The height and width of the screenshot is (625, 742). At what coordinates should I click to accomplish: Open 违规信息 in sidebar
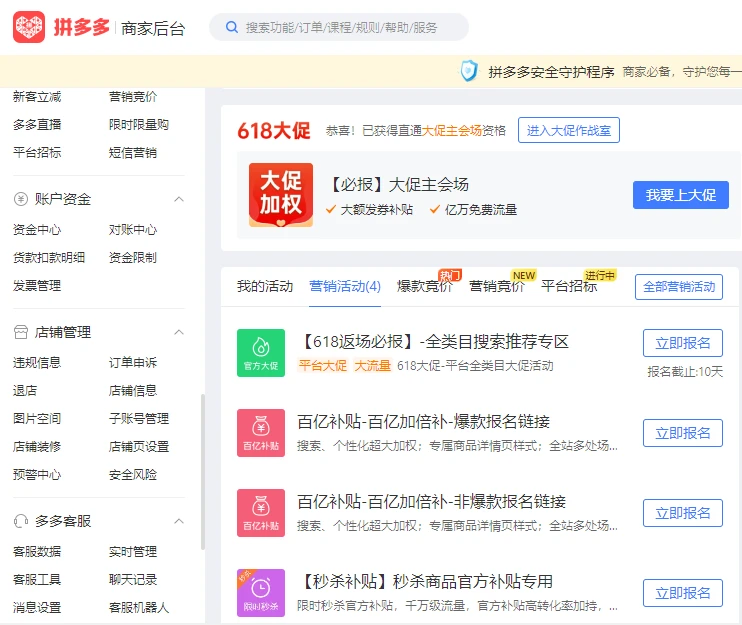(37, 363)
